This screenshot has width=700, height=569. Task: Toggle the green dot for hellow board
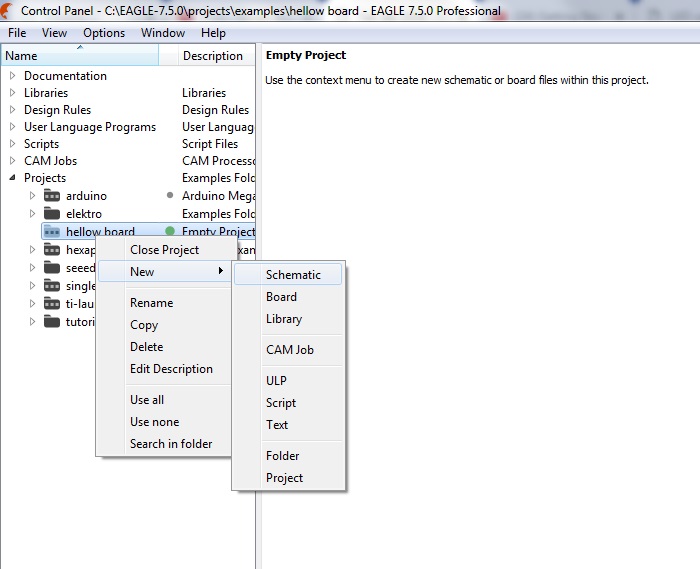tap(170, 231)
